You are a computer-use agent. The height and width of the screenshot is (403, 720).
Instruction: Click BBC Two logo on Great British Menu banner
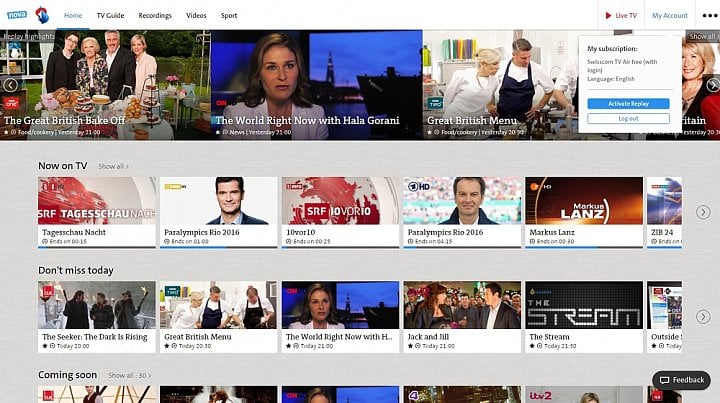click(435, 103)
